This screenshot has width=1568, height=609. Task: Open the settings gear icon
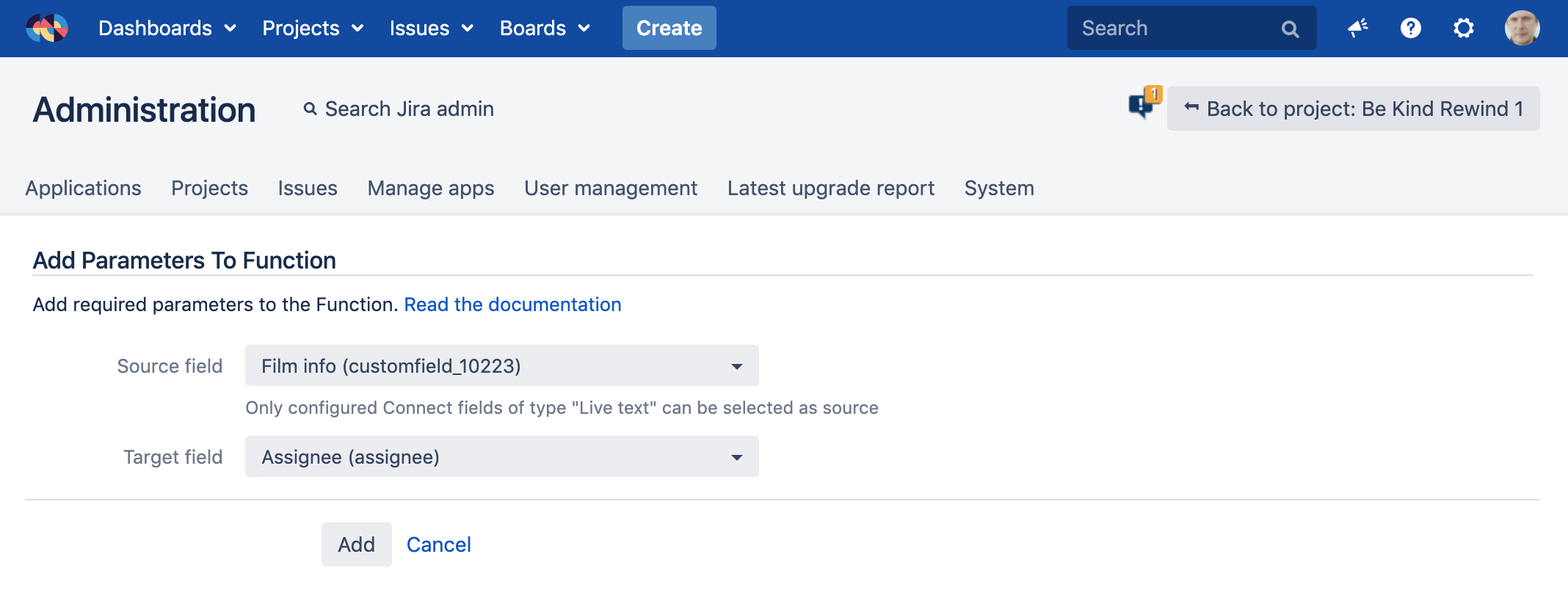click(x=1463, y=29)
